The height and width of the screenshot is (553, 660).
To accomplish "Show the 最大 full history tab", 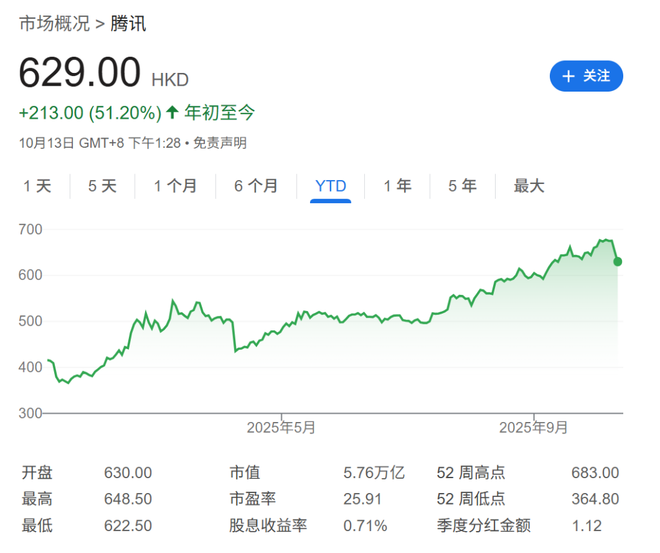I will 529,186.
